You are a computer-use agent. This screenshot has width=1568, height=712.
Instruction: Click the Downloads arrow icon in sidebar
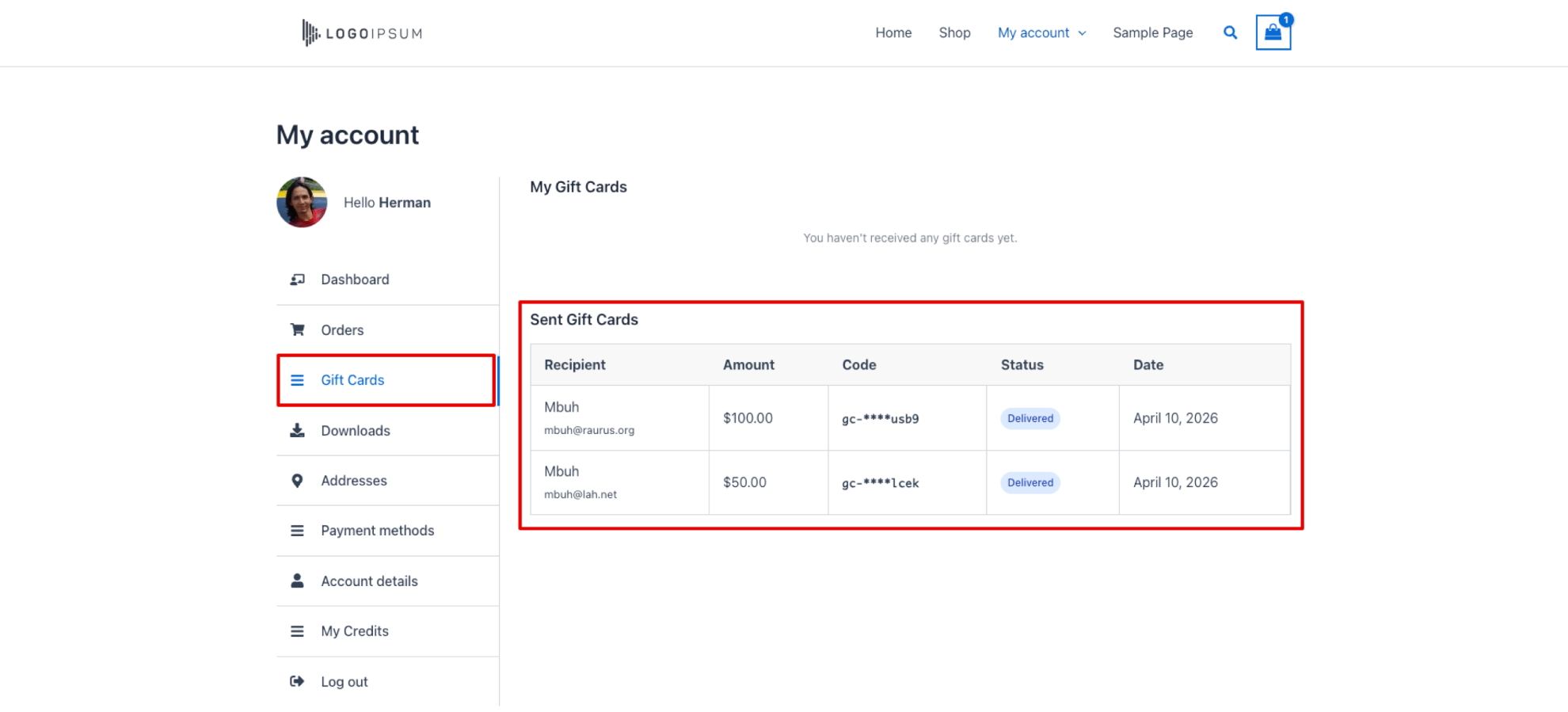[297, 431]
